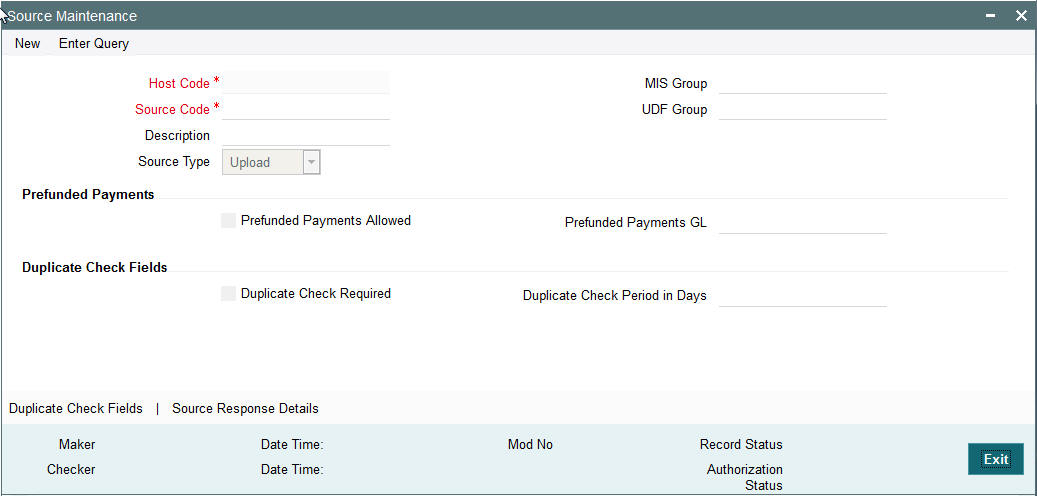1037x496 pixels.
Task: Enable Prefunded Payments Allowed checkbox
Action: (229, 221)
